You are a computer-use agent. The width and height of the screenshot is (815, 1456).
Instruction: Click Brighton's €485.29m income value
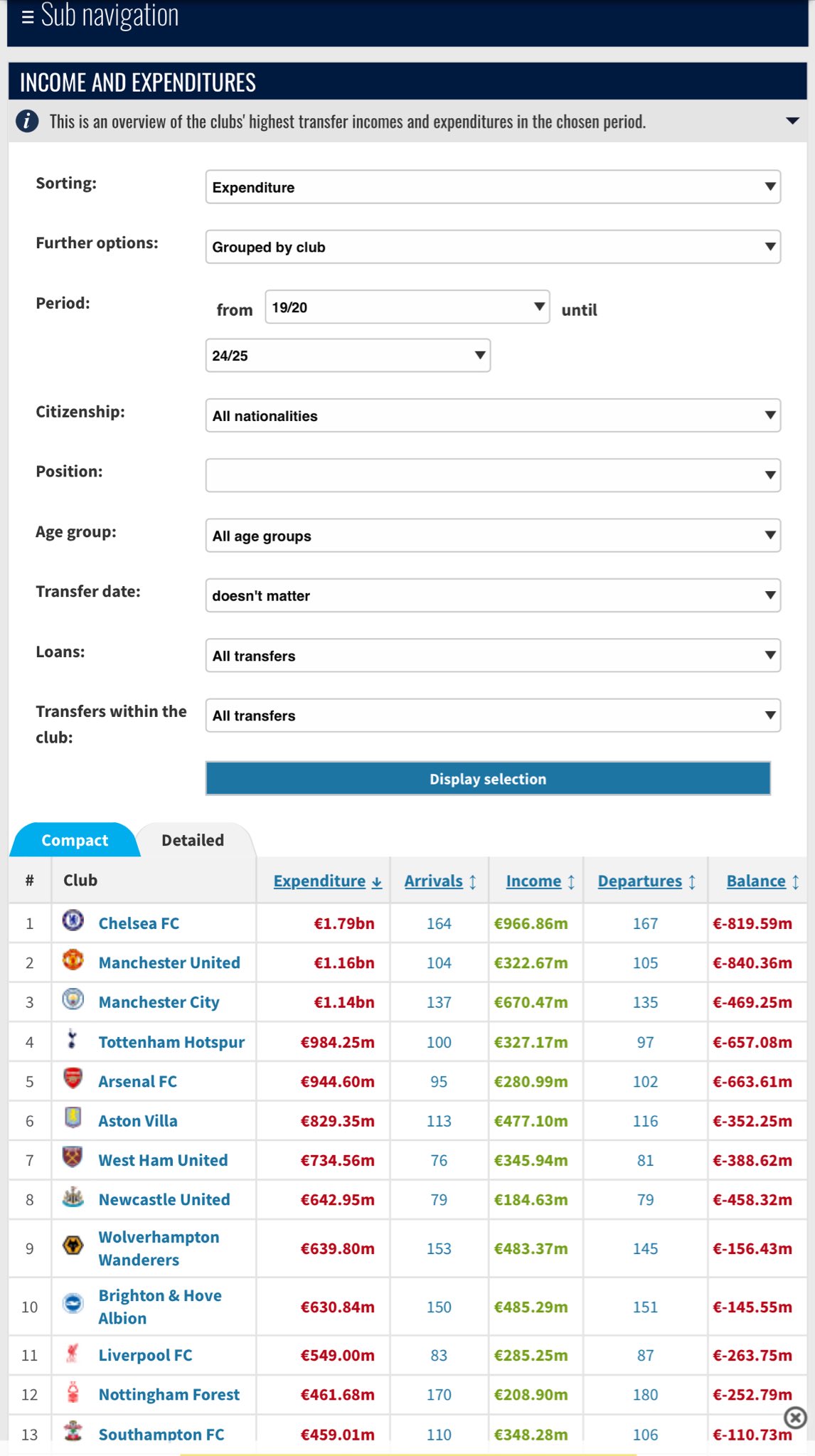[531, 1307]
